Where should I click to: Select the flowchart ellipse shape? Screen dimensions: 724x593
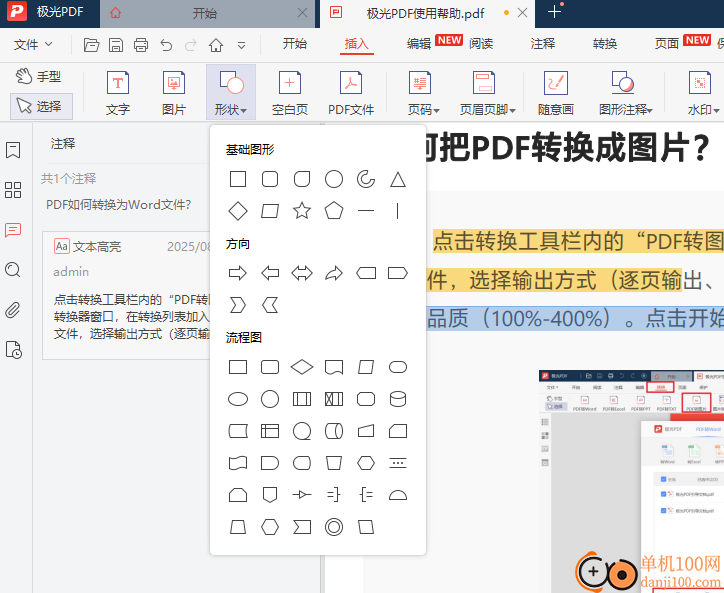point(238,399)
